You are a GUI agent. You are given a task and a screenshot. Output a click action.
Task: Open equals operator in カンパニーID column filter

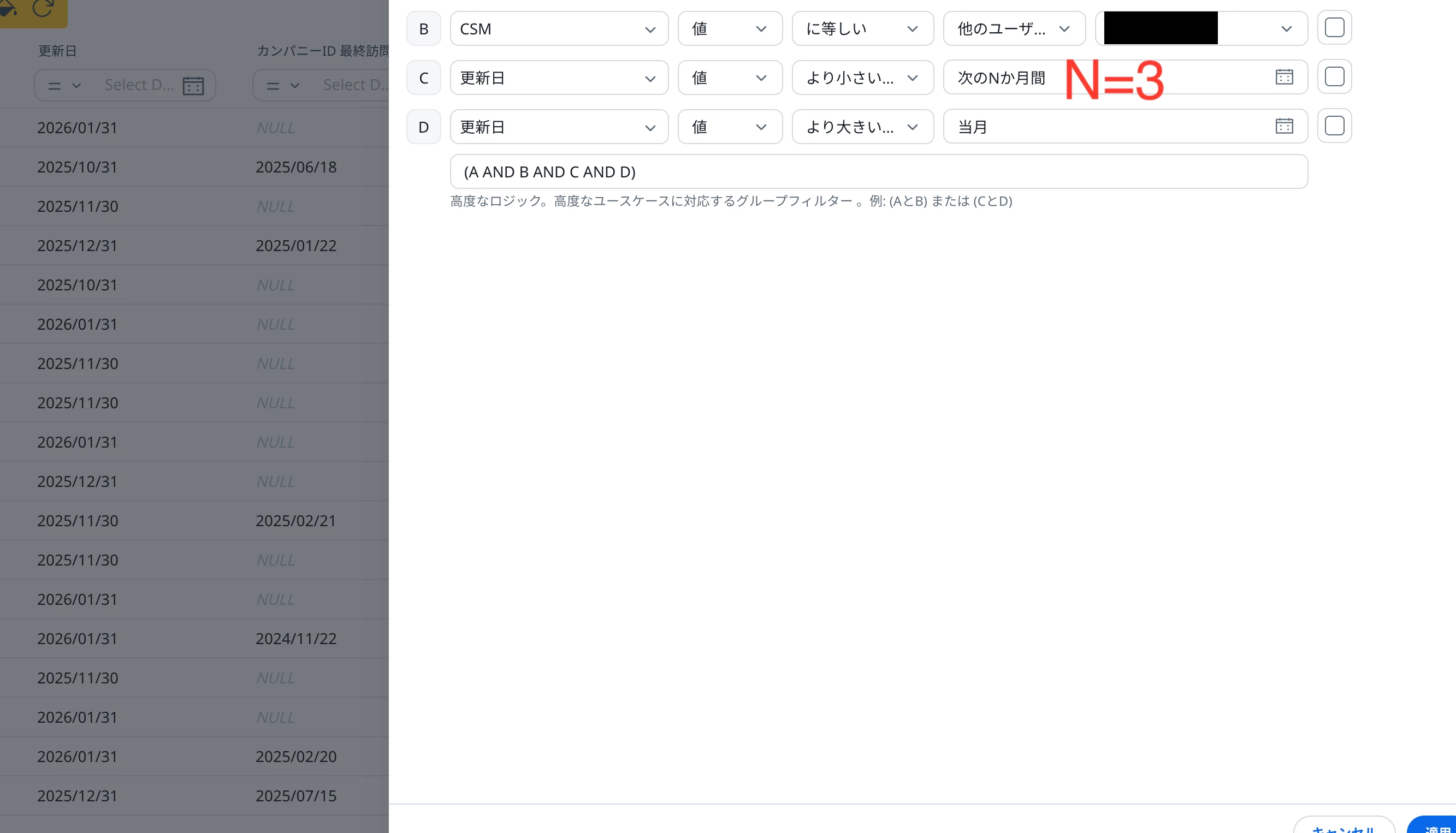point(282,86)
